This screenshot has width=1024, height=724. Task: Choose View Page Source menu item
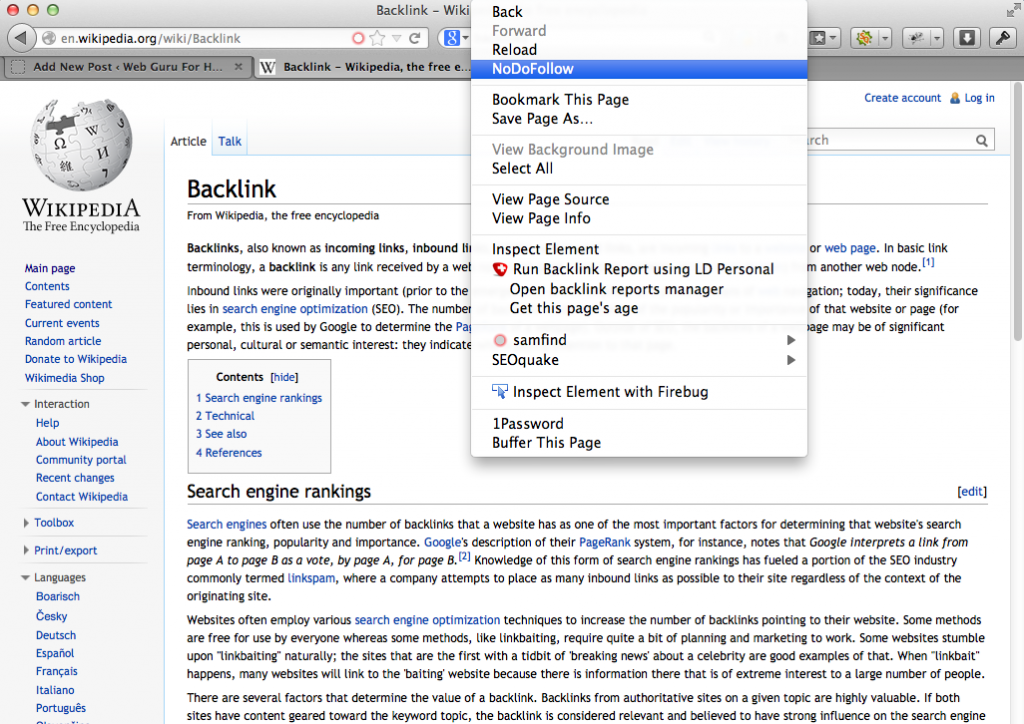pos(639,199)
